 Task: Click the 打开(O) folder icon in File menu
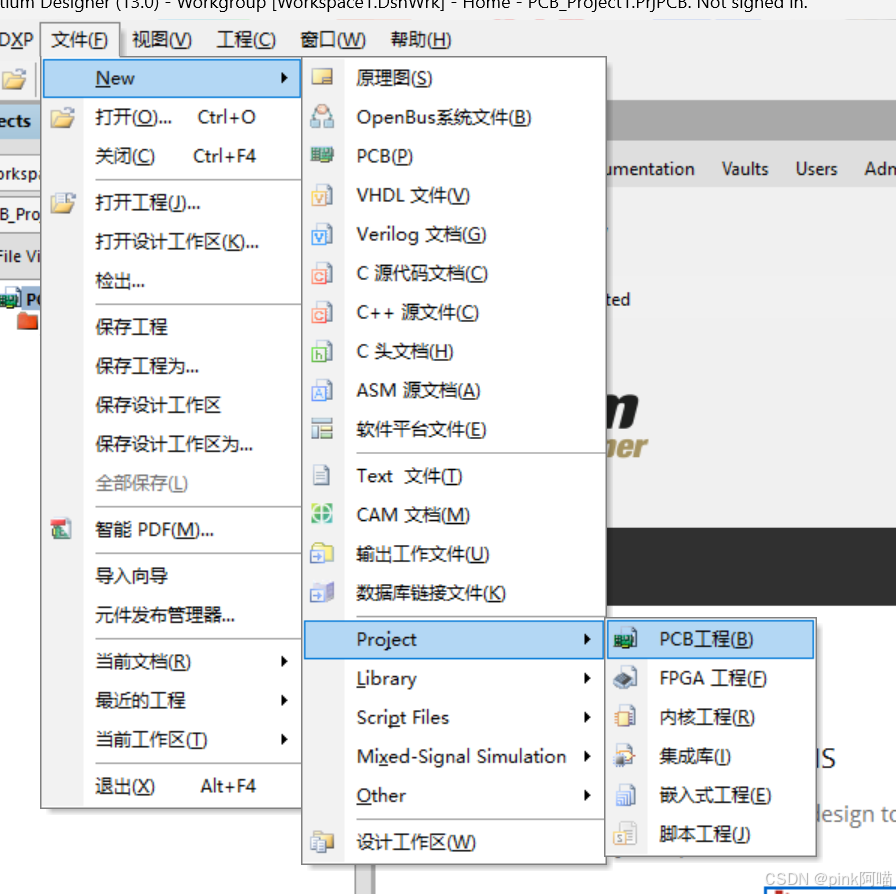point(62,117)
